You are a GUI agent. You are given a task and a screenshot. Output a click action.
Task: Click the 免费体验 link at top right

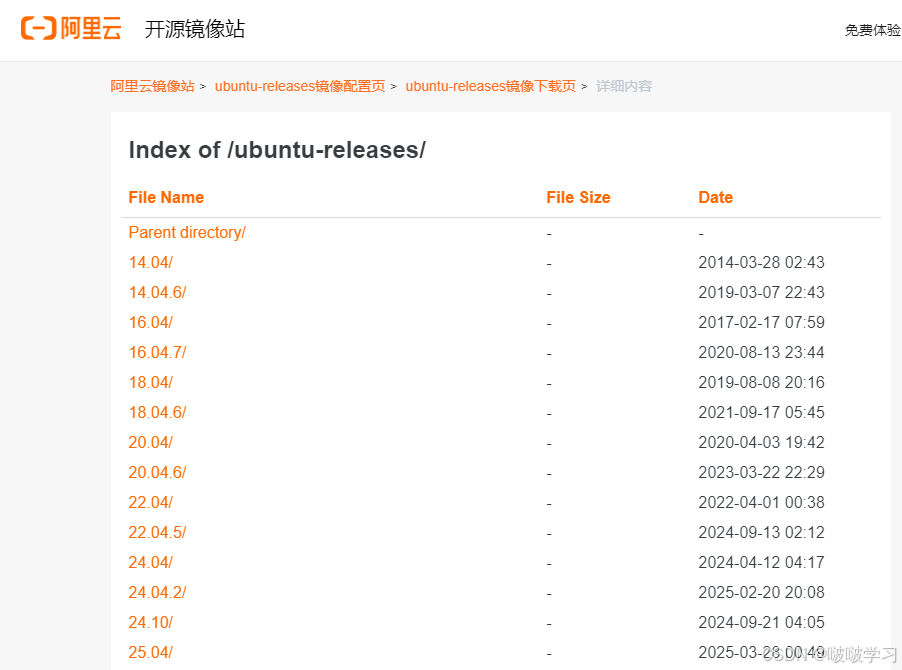[872, 30]
